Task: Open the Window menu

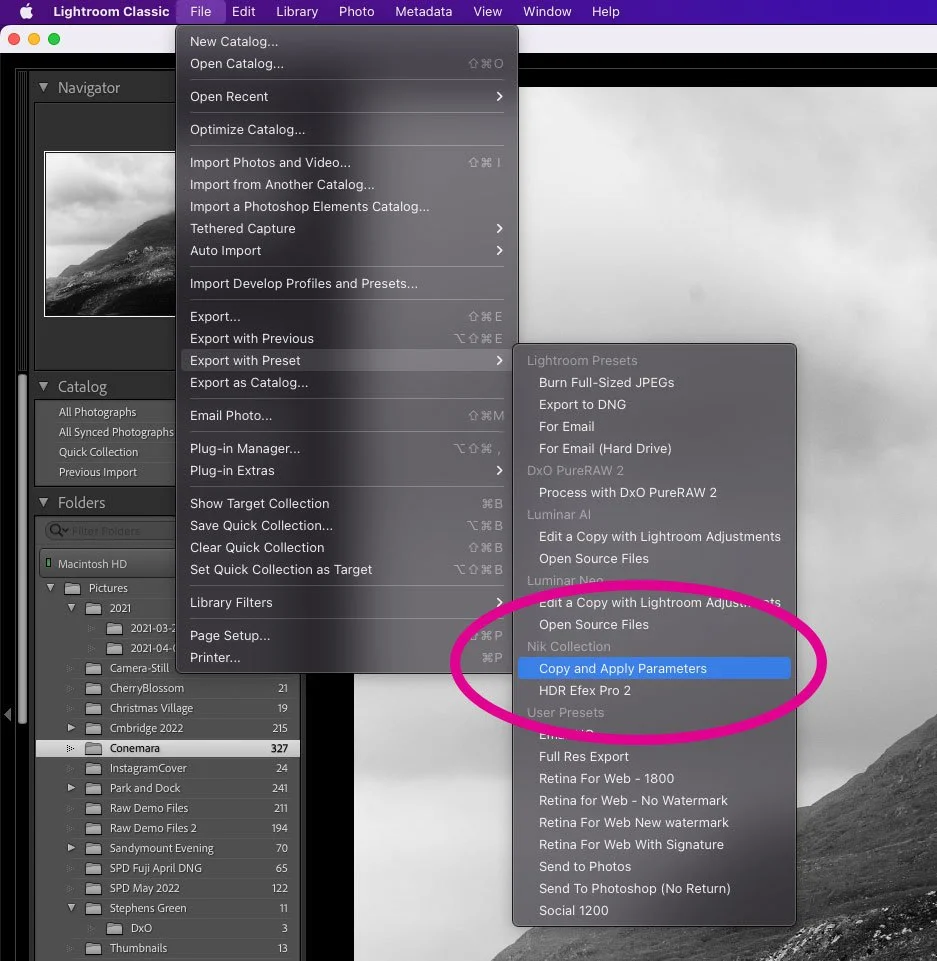Action: click(547, 11)
